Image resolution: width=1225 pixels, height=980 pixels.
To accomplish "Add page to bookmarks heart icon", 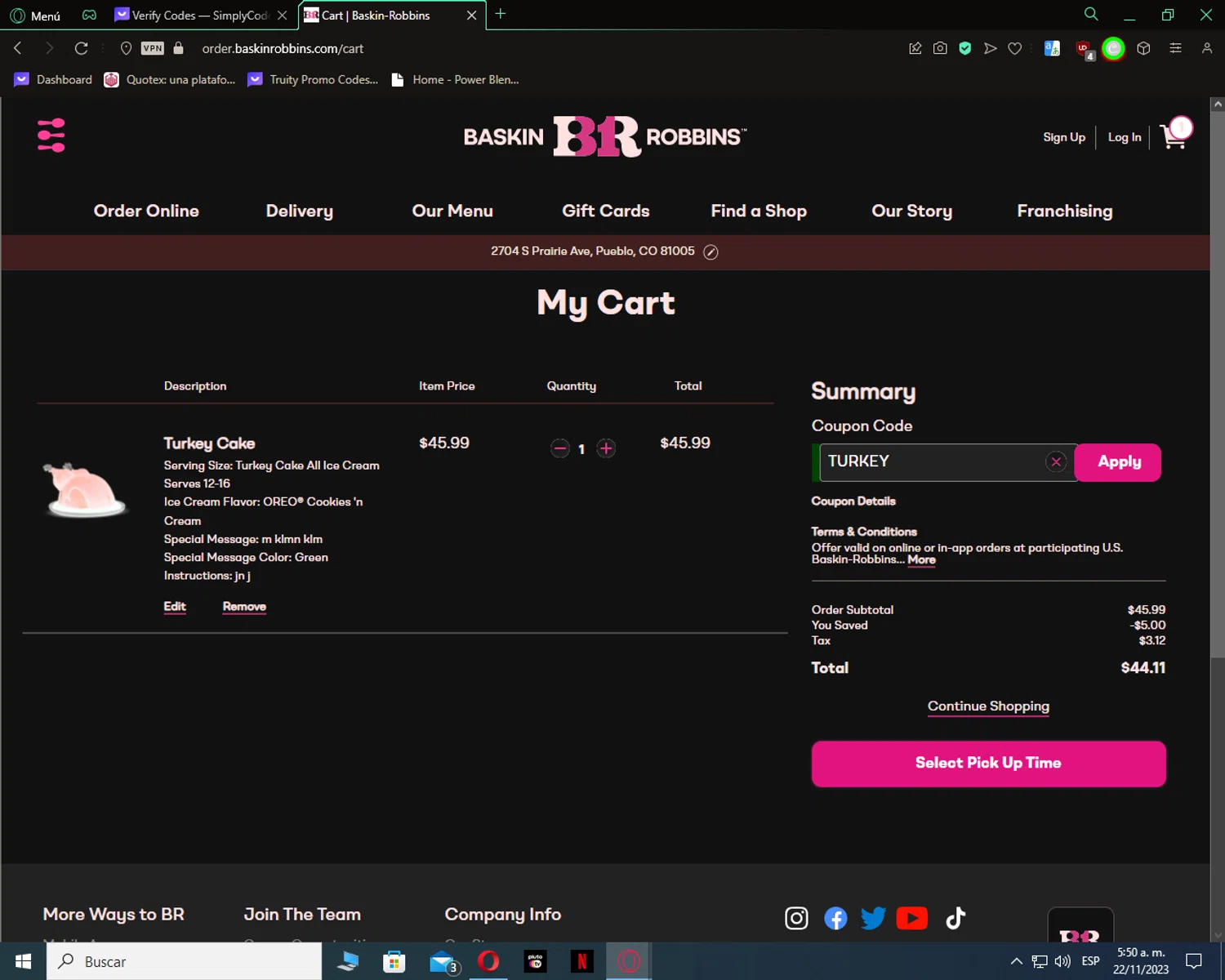I will [x=1014, y=48].
